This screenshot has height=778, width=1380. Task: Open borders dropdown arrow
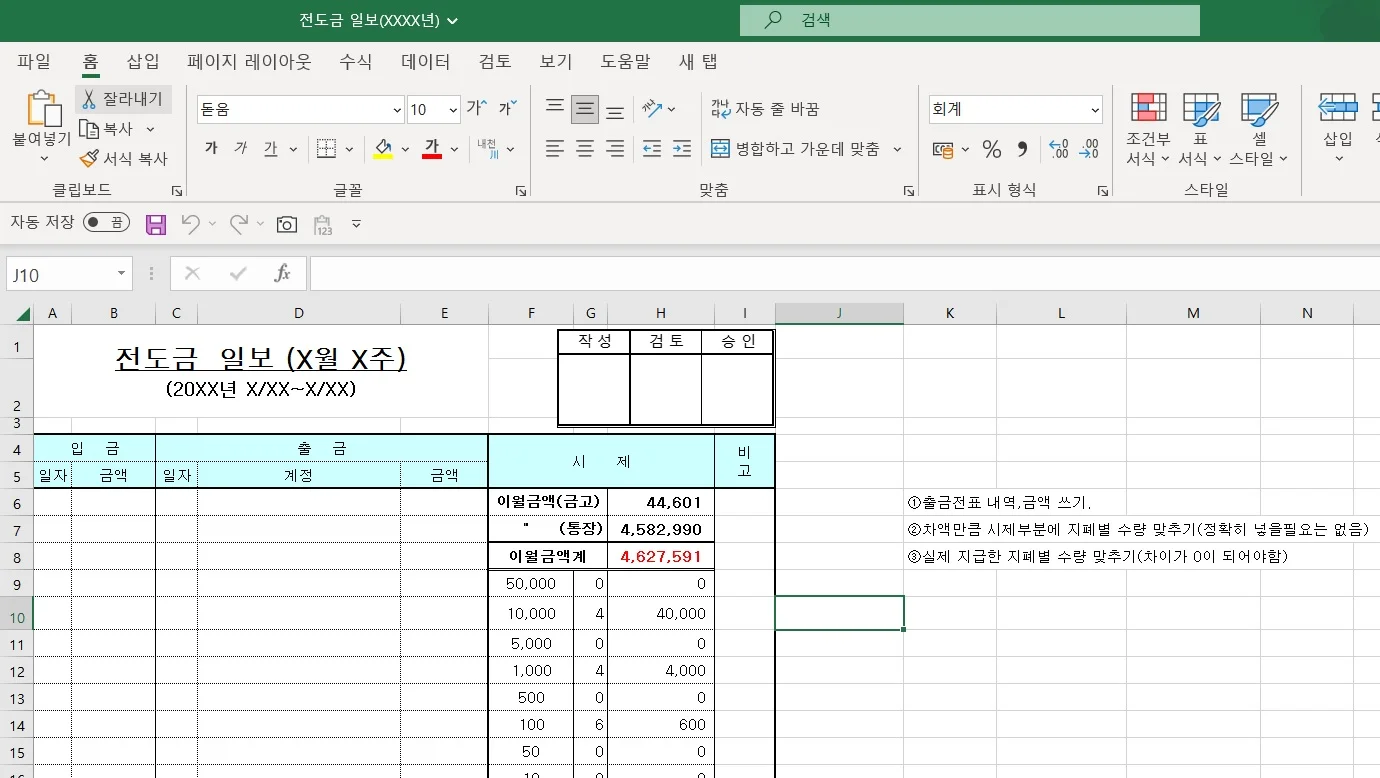point(349,149)
